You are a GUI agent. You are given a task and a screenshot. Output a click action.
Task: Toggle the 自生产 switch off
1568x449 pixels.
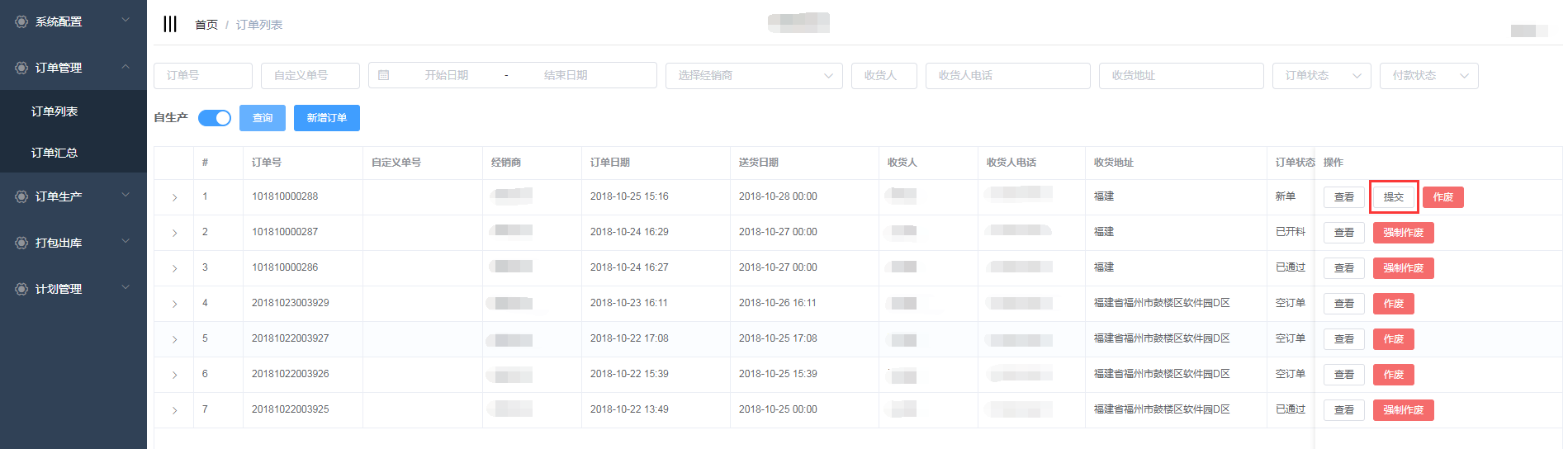tap(215, 118)
